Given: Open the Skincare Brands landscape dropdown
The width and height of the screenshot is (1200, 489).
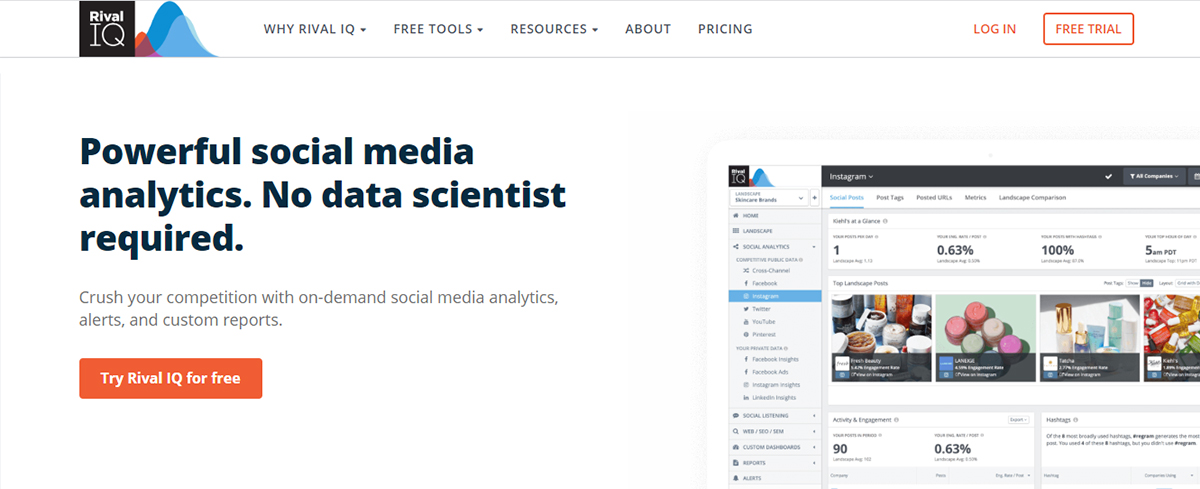Looking at the screenshot, I should pyautogui.click(x=769, y=198).
